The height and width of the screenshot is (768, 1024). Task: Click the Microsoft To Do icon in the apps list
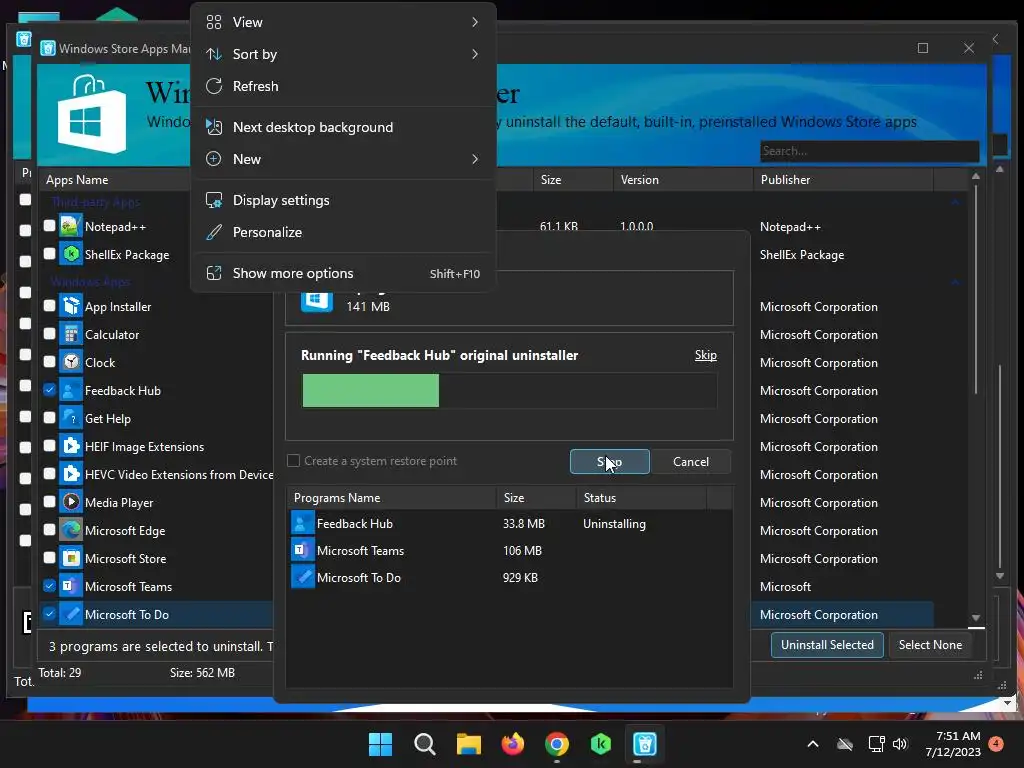[71, 614]
